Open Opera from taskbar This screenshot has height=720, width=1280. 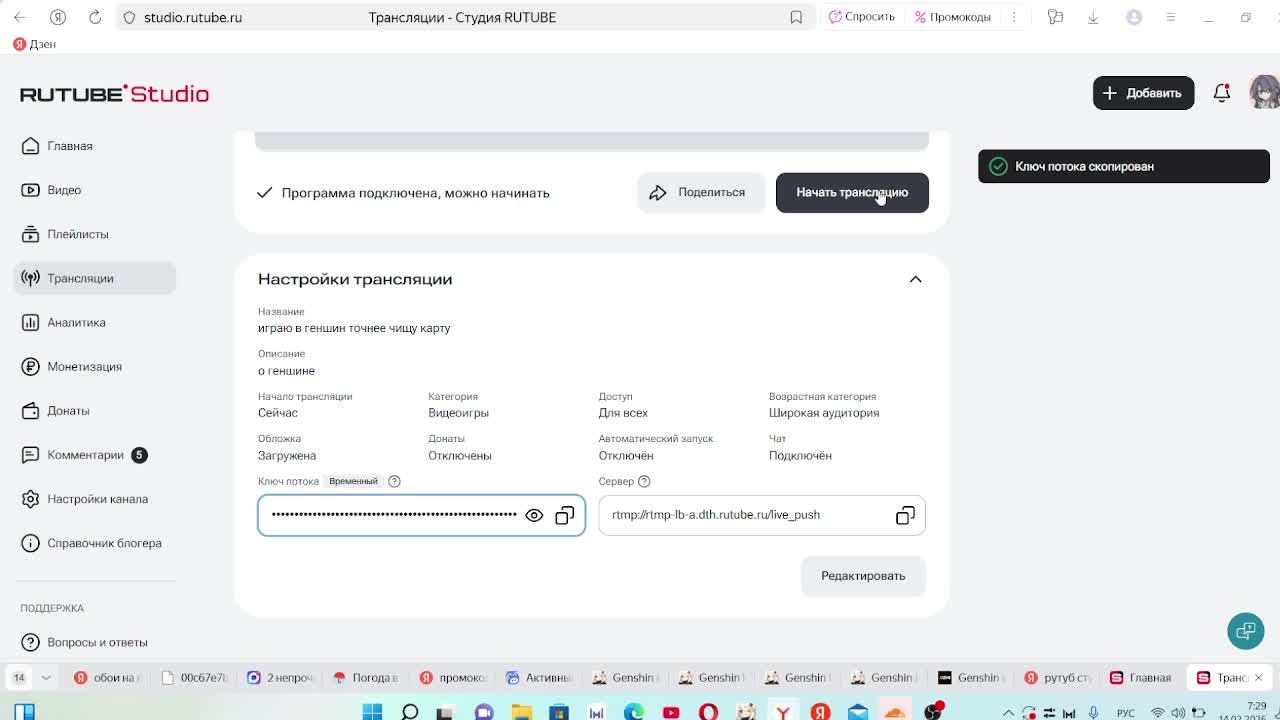[x=708, y=712]
